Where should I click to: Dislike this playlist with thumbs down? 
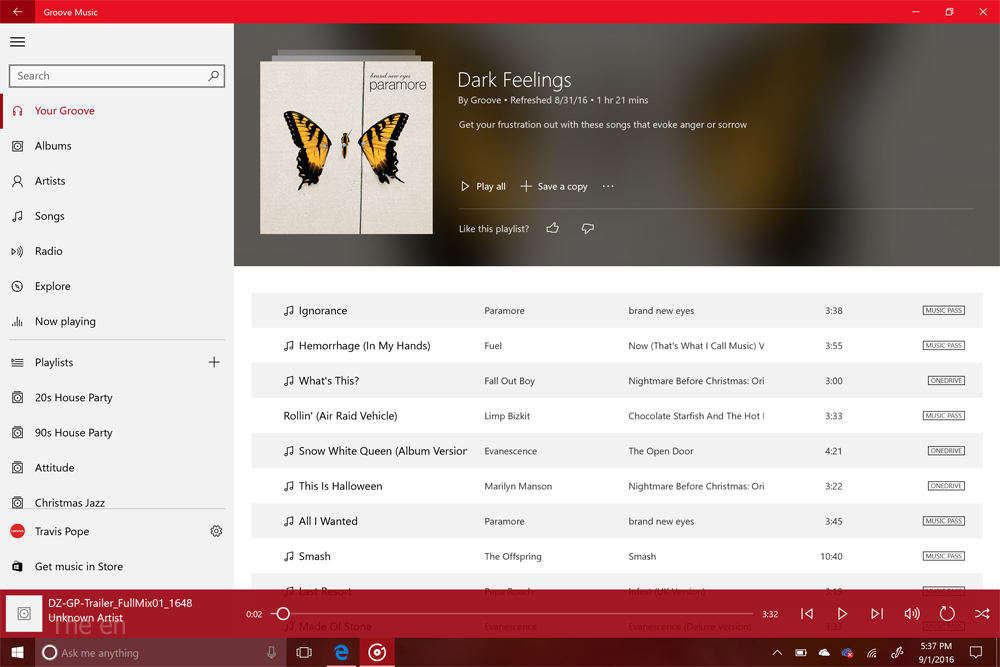pos(587,228)
